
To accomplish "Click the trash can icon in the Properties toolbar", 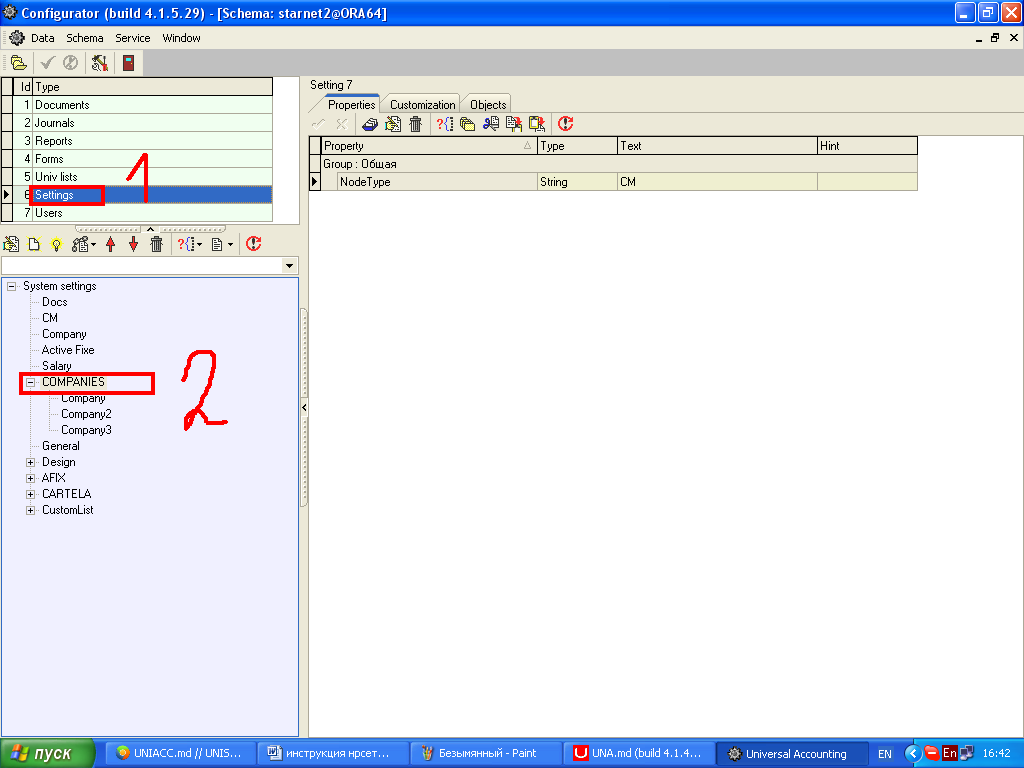I will (415, 123).
